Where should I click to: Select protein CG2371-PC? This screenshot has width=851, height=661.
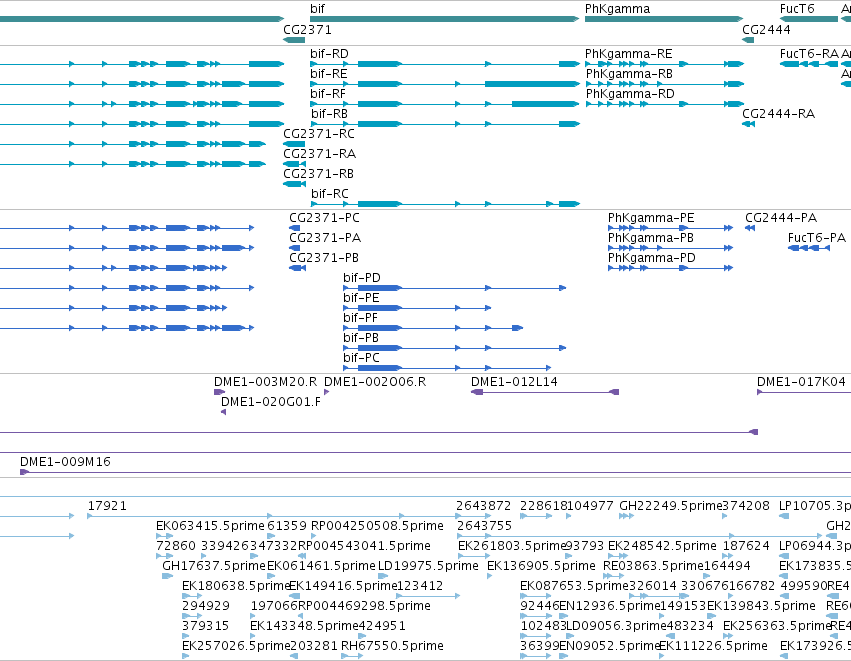(294, 228)
